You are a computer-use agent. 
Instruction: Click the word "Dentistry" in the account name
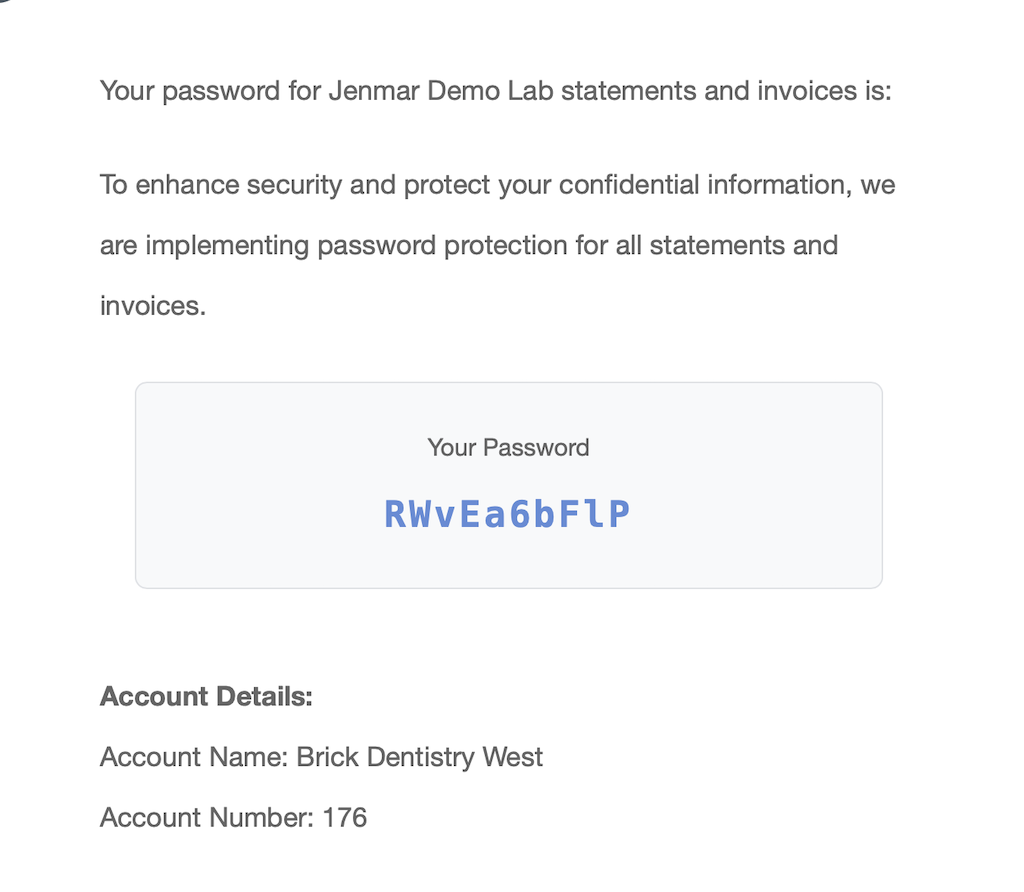point(421,757)
